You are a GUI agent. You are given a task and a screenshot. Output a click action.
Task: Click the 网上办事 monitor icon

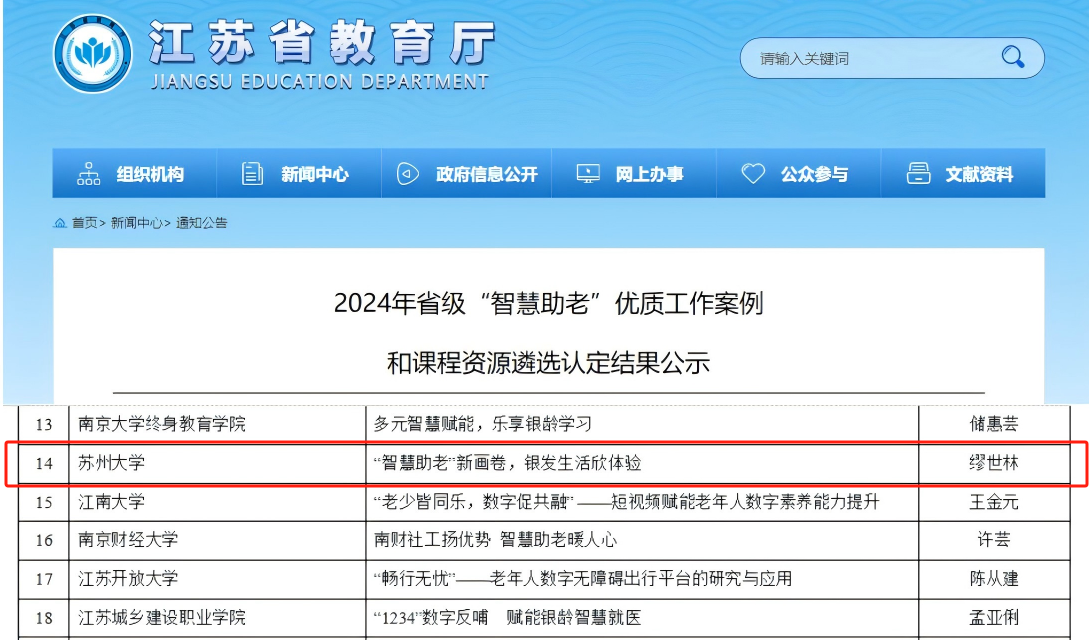(x=588, y=174)
